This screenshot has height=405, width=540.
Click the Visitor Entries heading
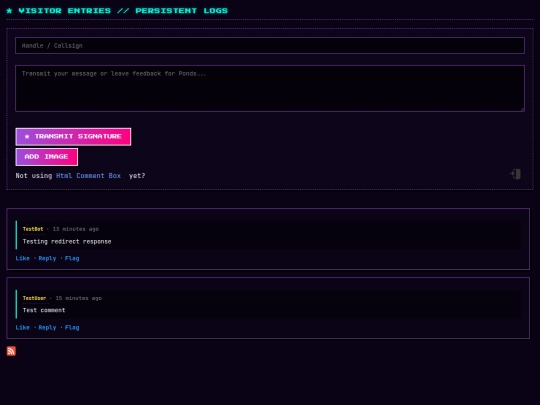117,11
